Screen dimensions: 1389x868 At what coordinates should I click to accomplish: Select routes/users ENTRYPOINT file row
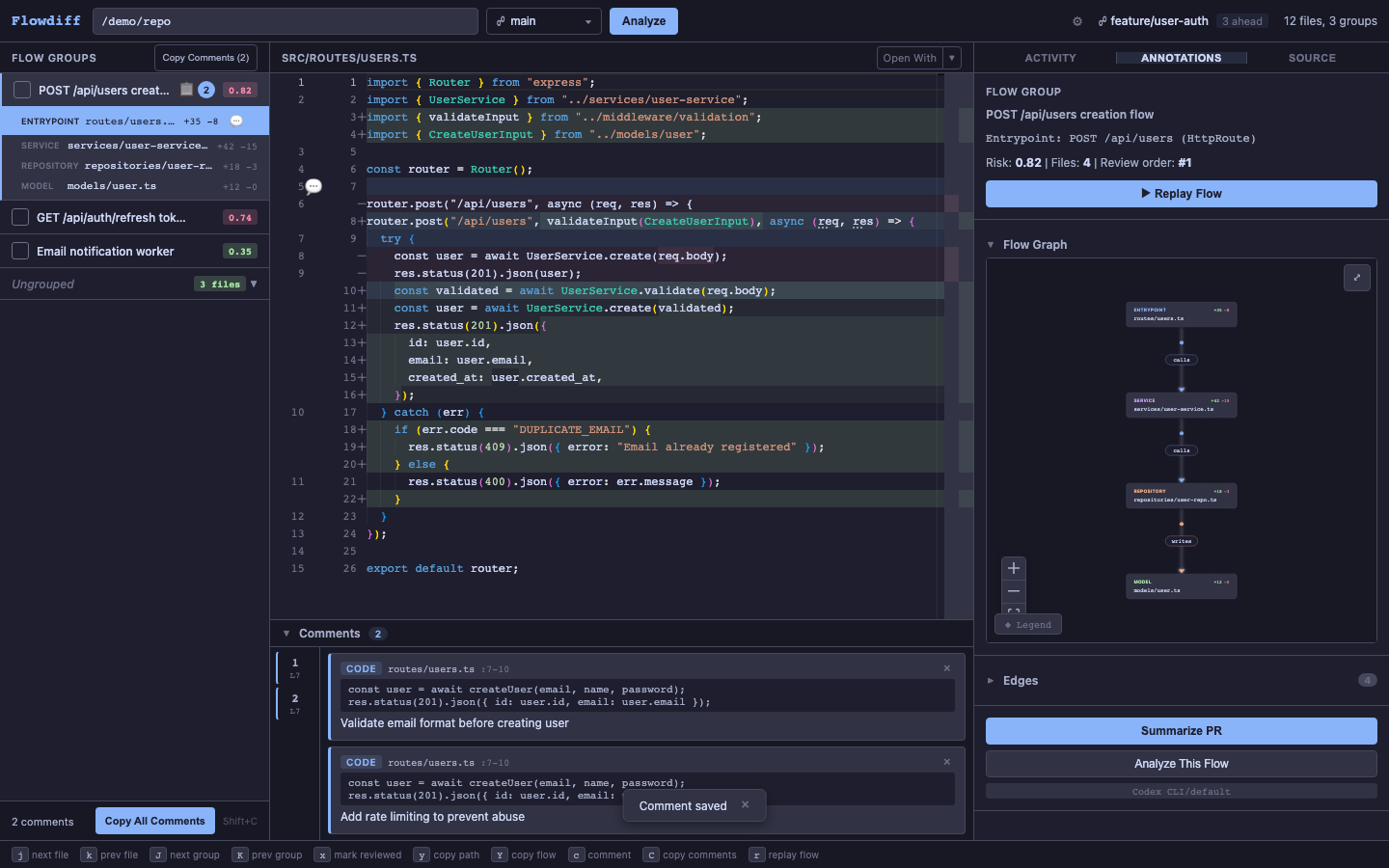[135, 122]
